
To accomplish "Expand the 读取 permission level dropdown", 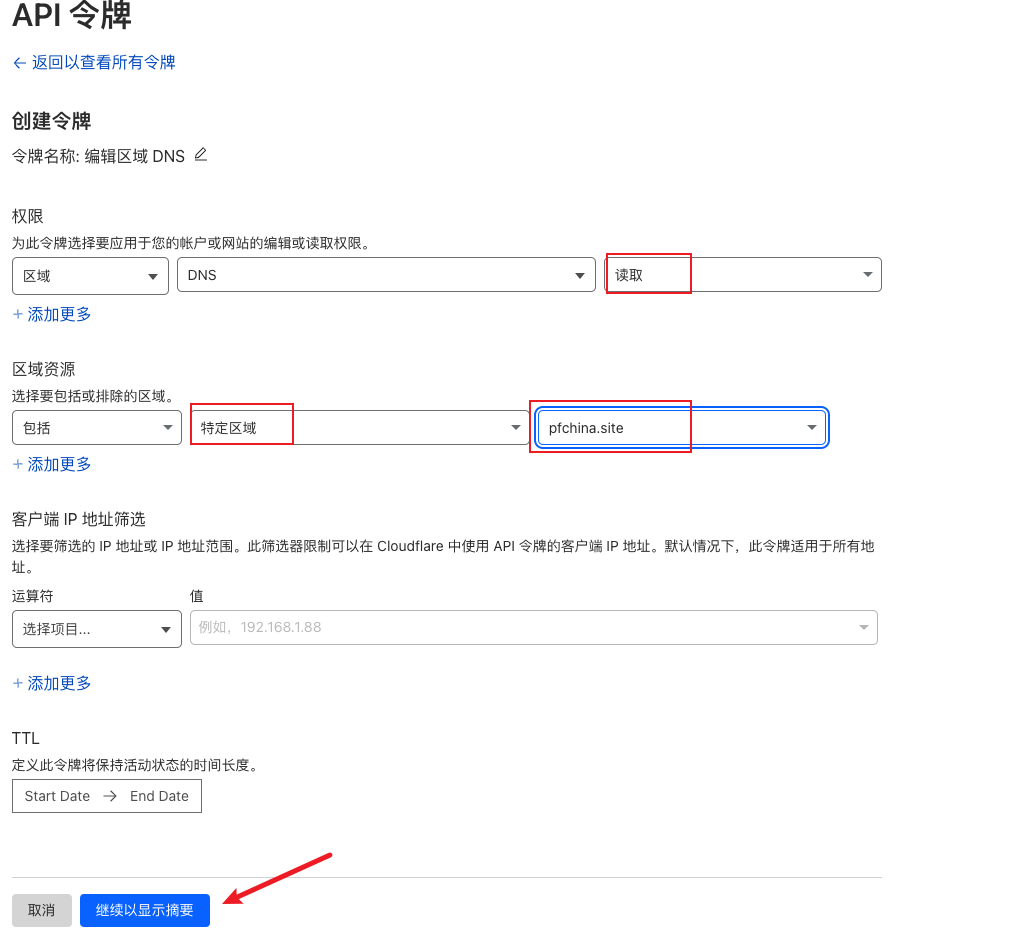I will (743, 275).
